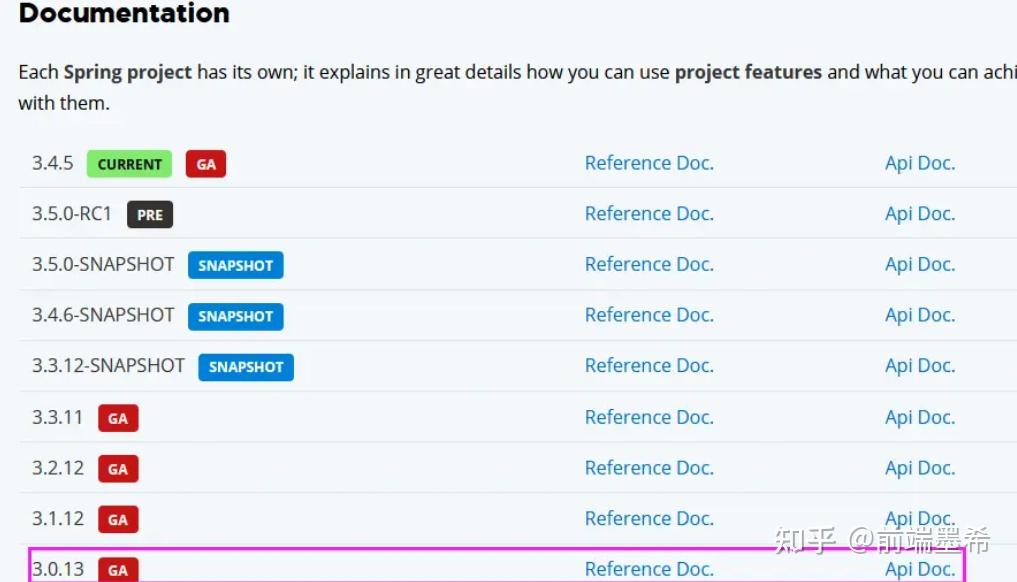Screen dimensions: 1017x582
Task: Click the SNAPSHOT badge for 3.5.0-SNAPSHOT
Action: coord(235,265)
